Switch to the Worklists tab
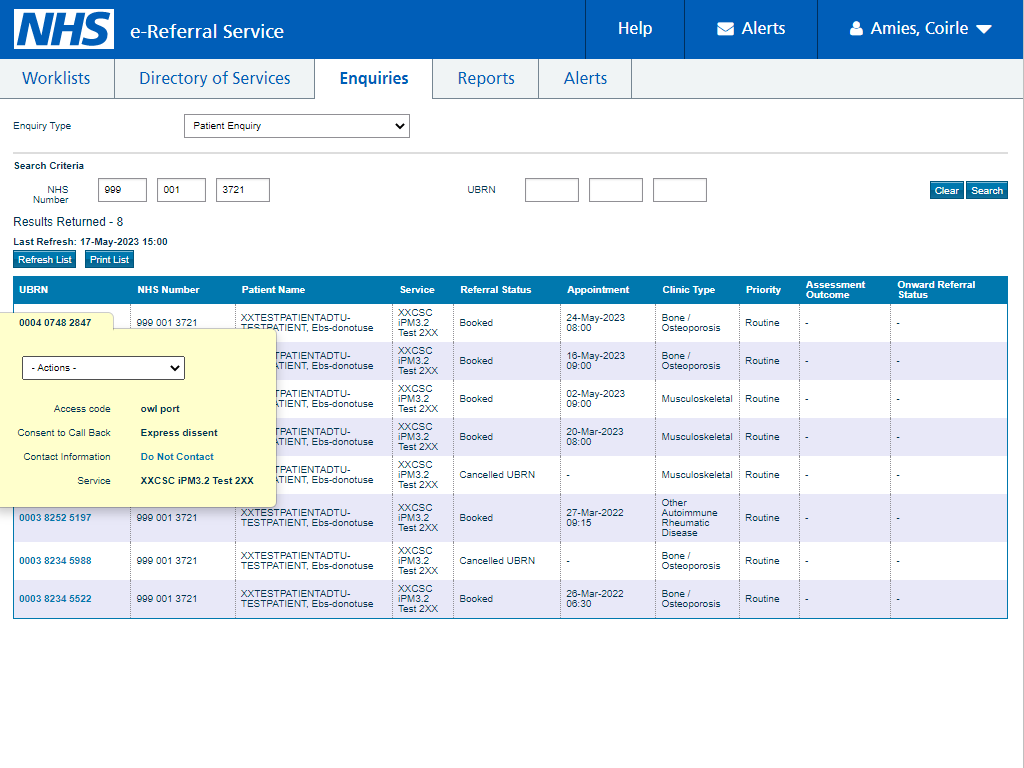 [x=57, y=78]
